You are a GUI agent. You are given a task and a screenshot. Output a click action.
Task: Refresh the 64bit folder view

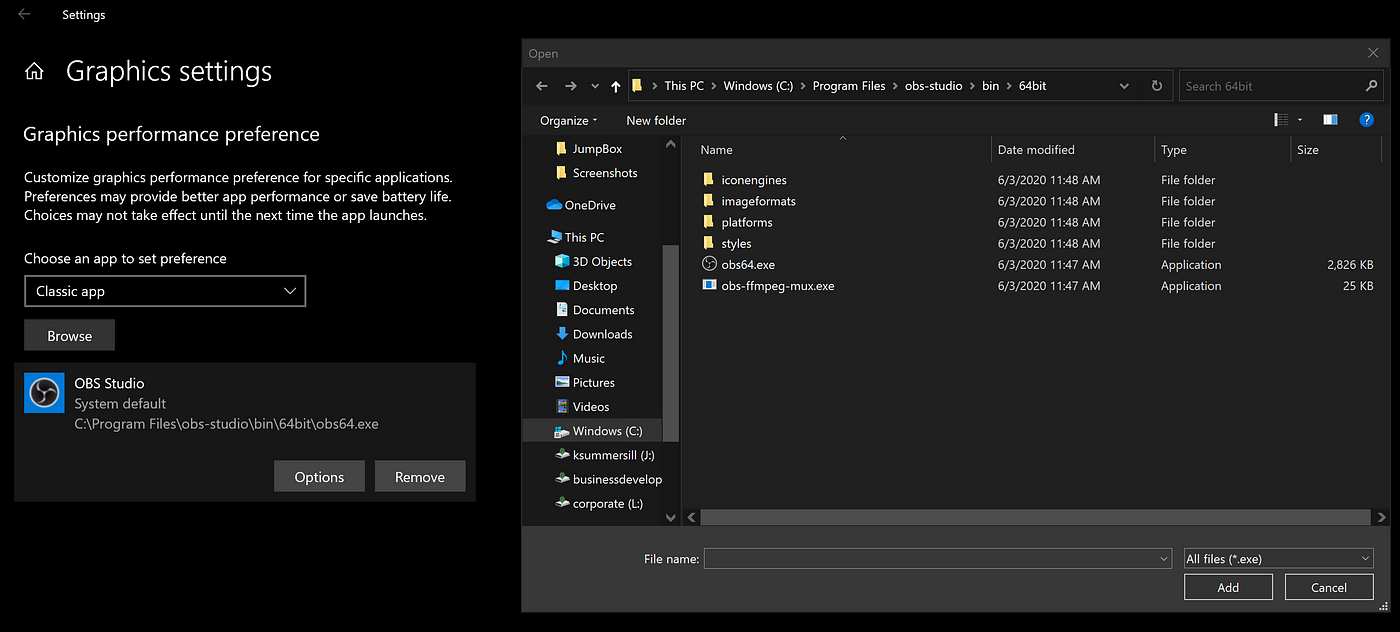point(1157,86)
